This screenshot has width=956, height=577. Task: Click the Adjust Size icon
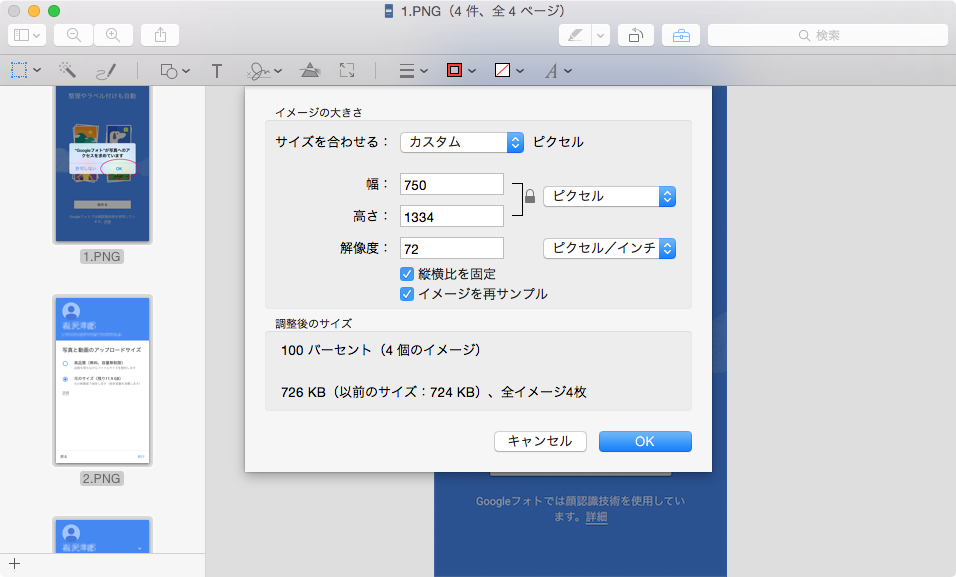click(347, 70)
